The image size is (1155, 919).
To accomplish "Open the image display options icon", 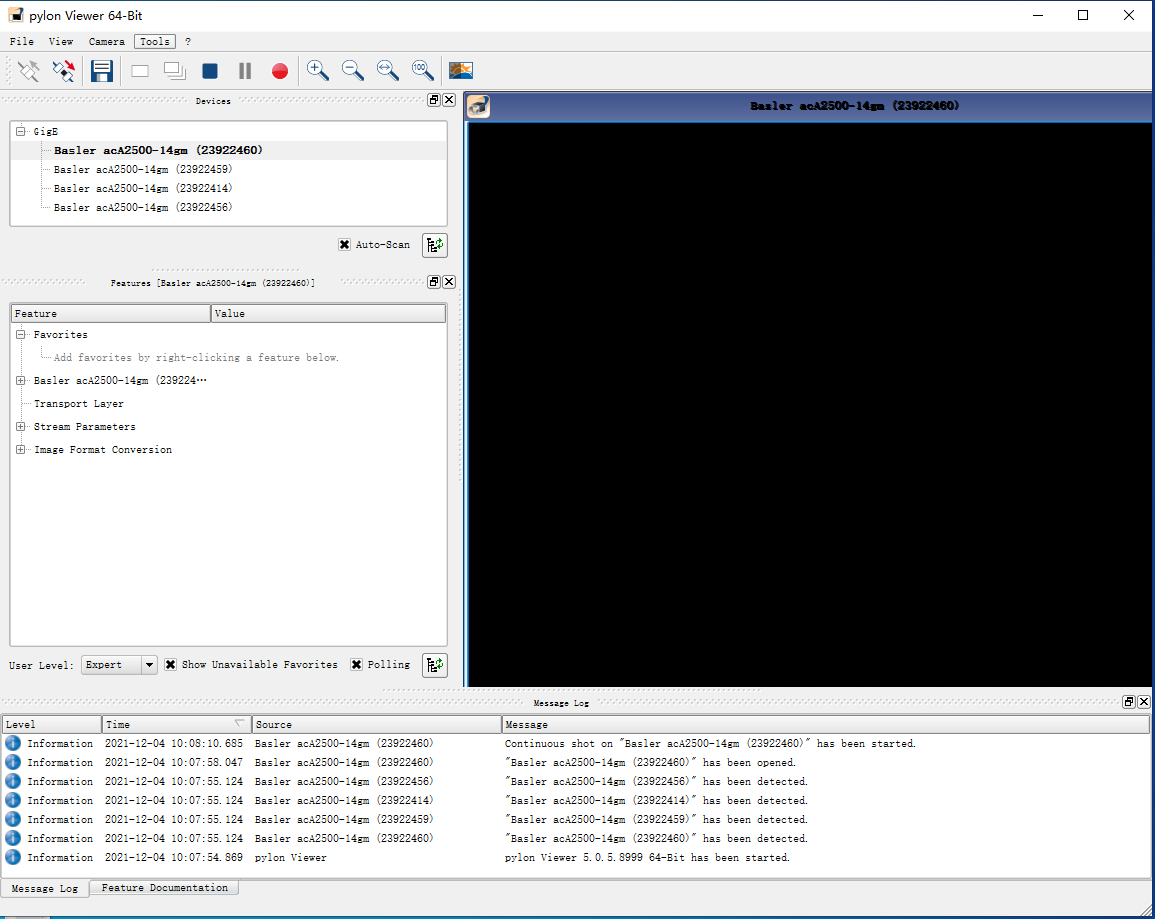I will click(461, 71).
